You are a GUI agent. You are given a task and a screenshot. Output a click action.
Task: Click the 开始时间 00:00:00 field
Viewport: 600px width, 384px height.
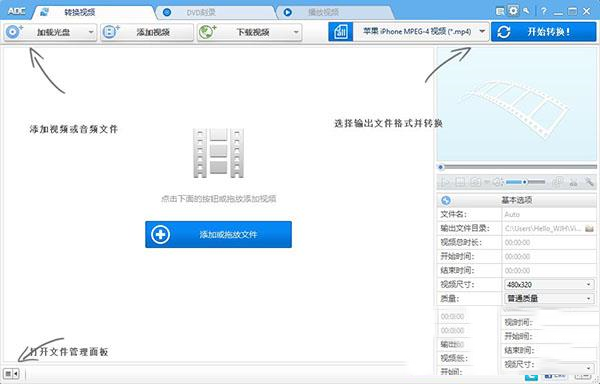tap(549, 257)
